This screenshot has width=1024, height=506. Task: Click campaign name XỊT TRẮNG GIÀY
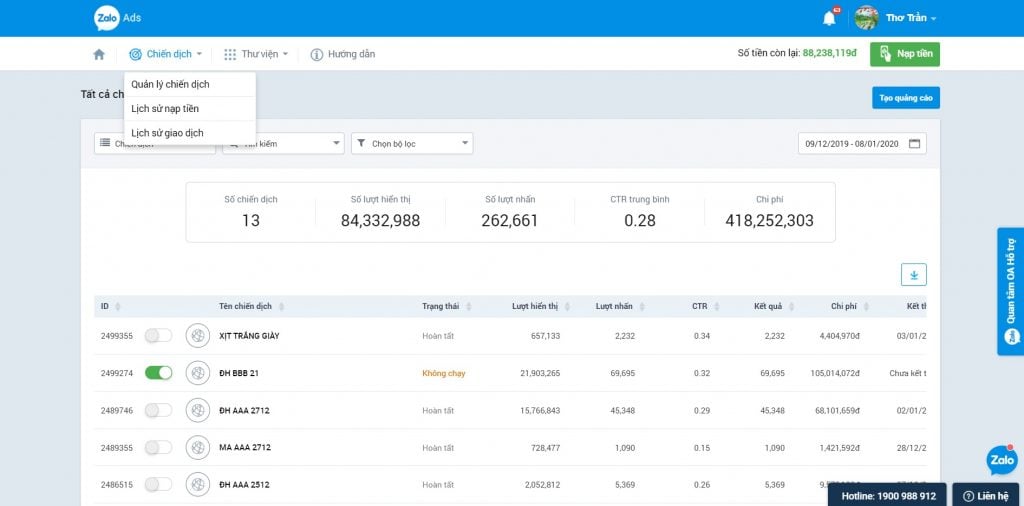pyautogui.click(x=249, y=336)
